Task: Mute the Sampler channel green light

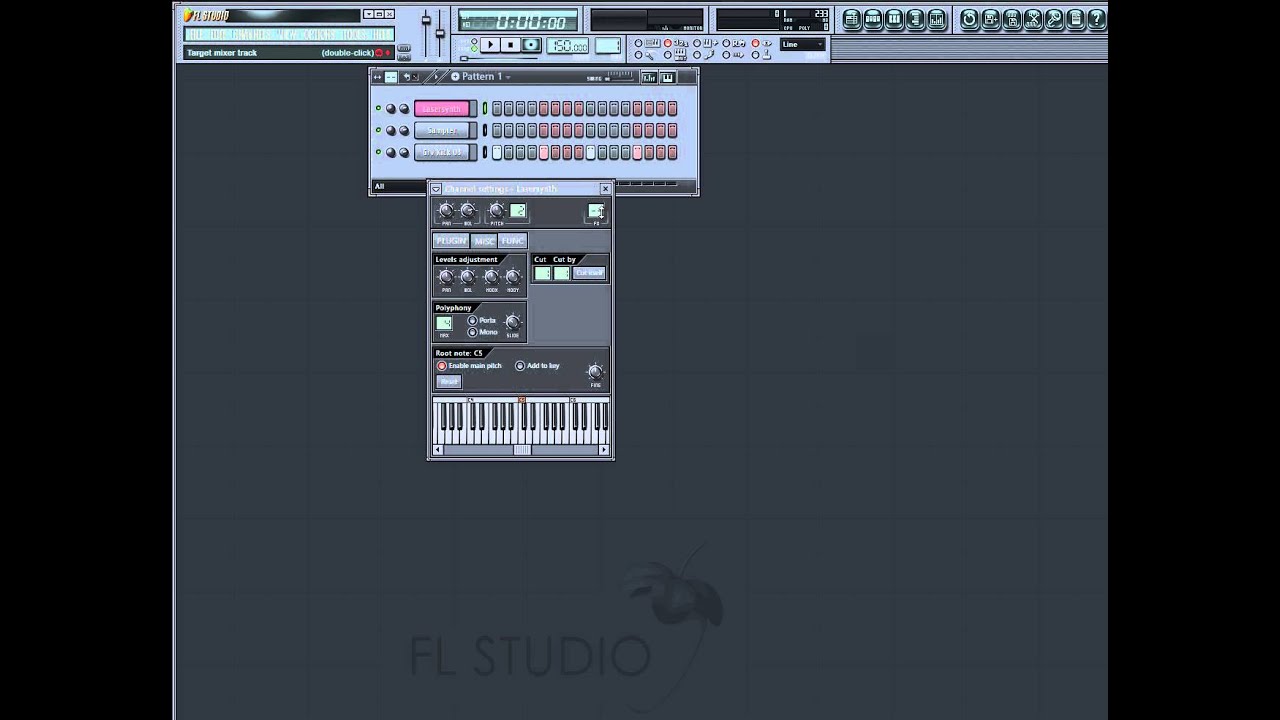Action: coord(378,131)
